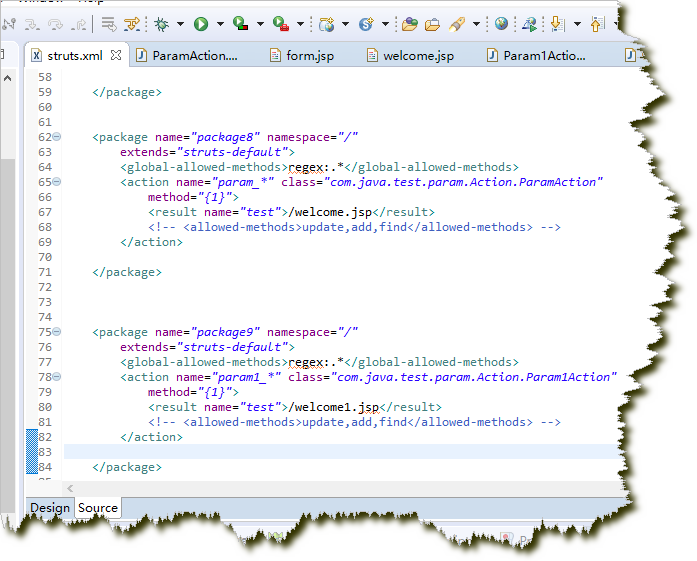Click the text "package8" on line 62

click(225, 137)
